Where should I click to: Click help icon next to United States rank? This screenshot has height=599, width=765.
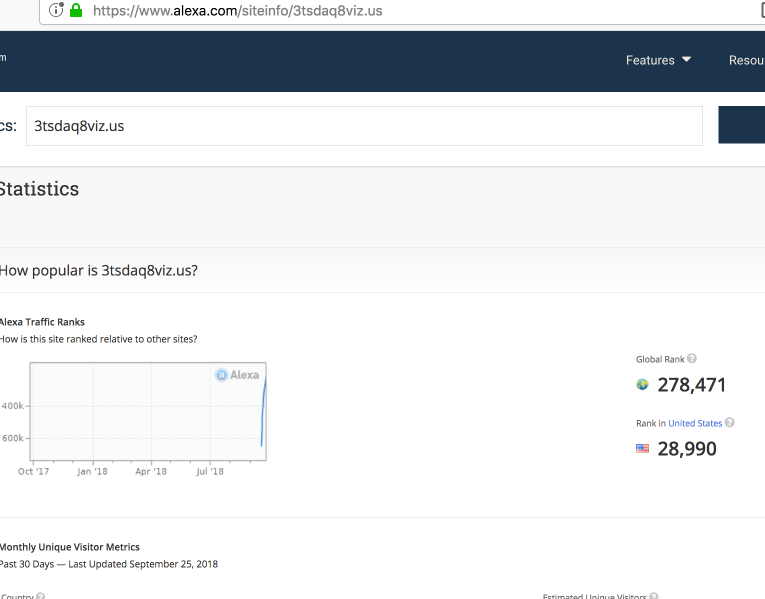pos(729,423)
